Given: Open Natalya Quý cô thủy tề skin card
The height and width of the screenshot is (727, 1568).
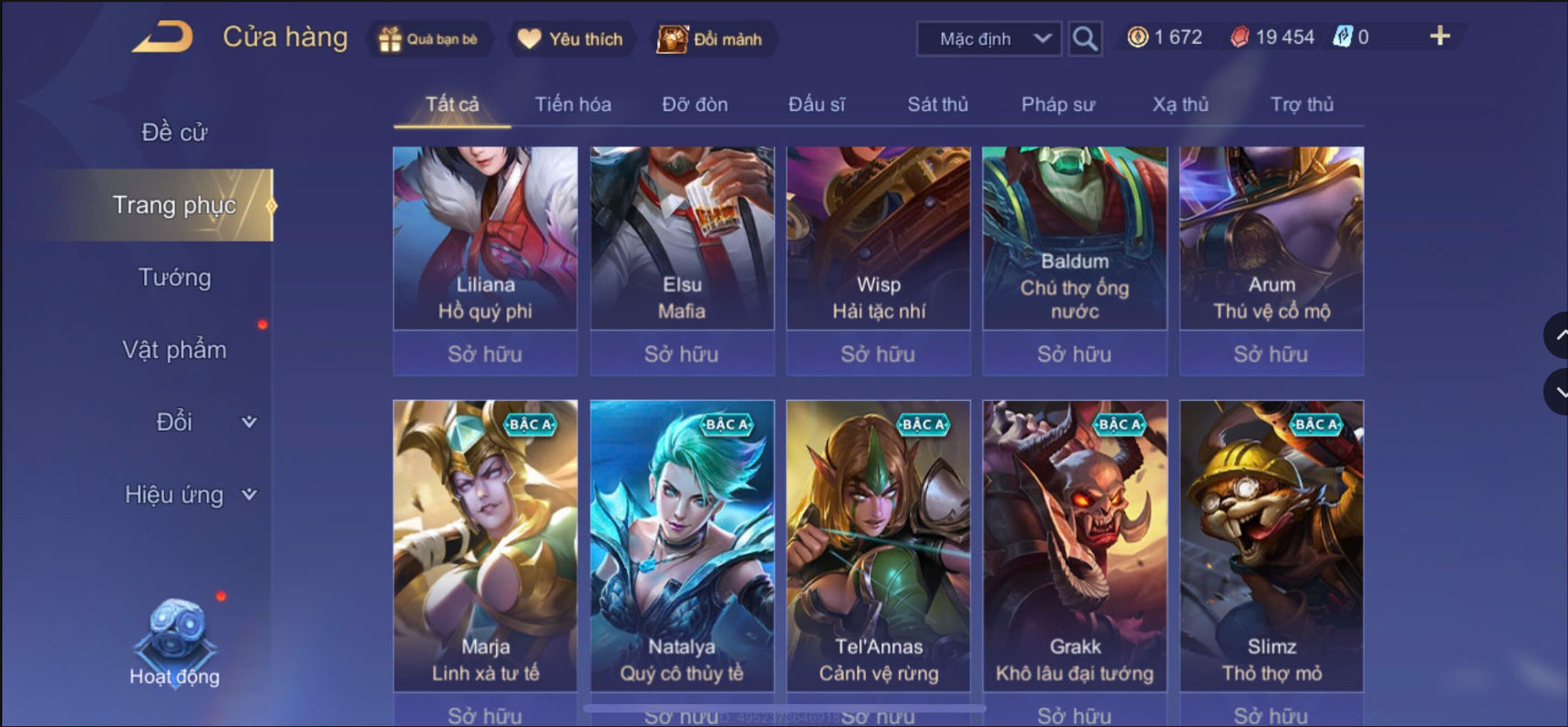Looking at the screenshot, I should [x=682, y=546].
